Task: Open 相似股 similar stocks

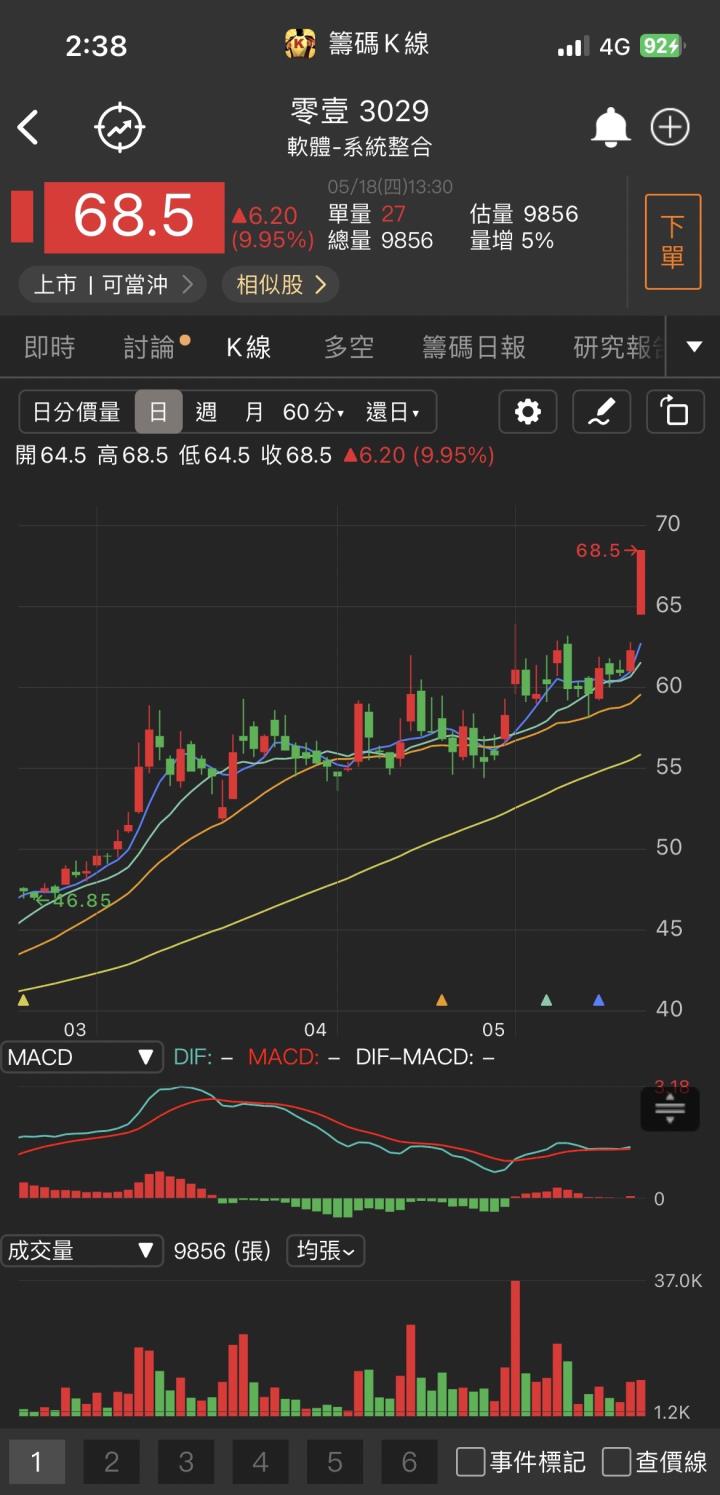Action: pyautogui.click(x=280, y=285)
